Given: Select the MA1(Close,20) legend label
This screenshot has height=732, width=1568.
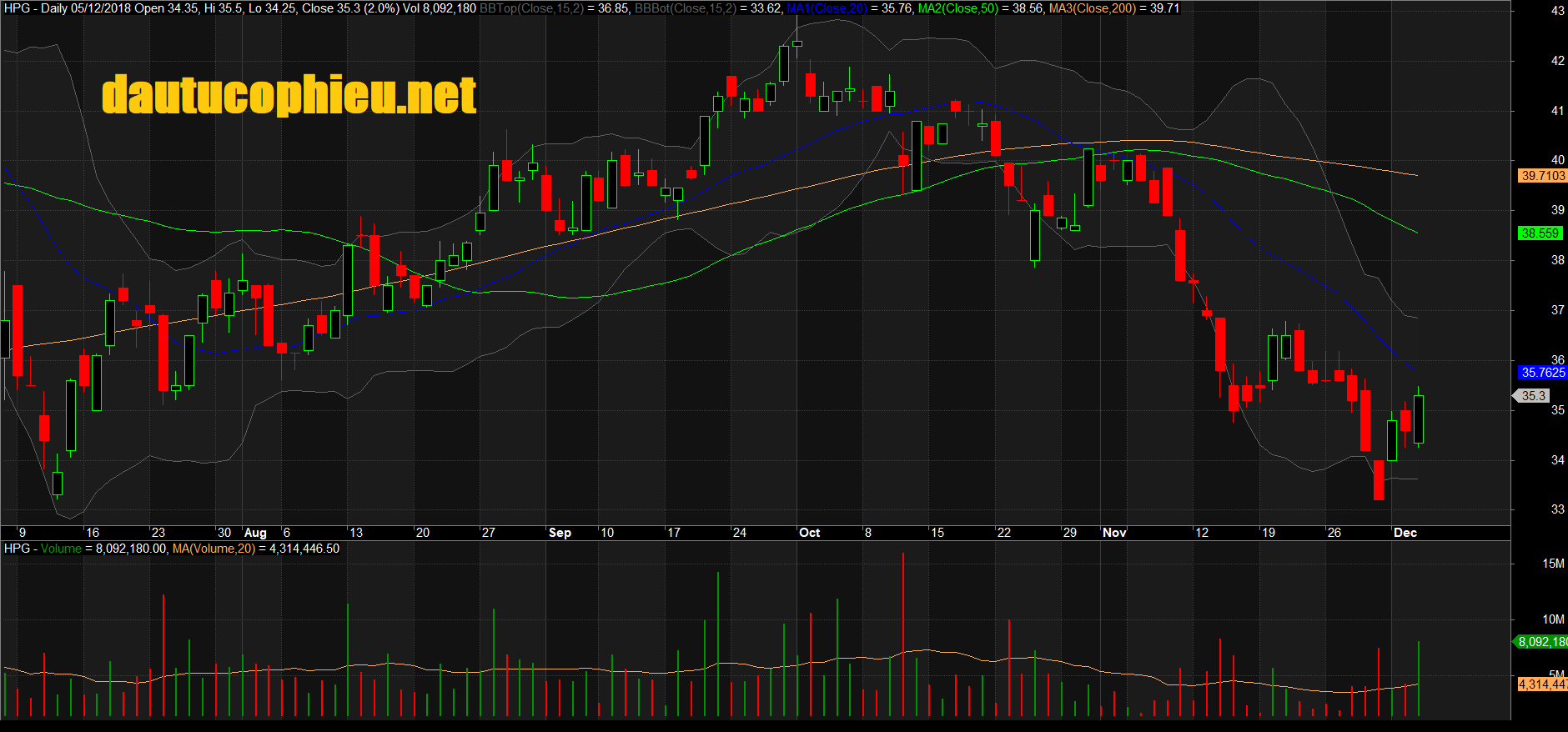Looking at the screenshot, I should [x=827, y=8].
